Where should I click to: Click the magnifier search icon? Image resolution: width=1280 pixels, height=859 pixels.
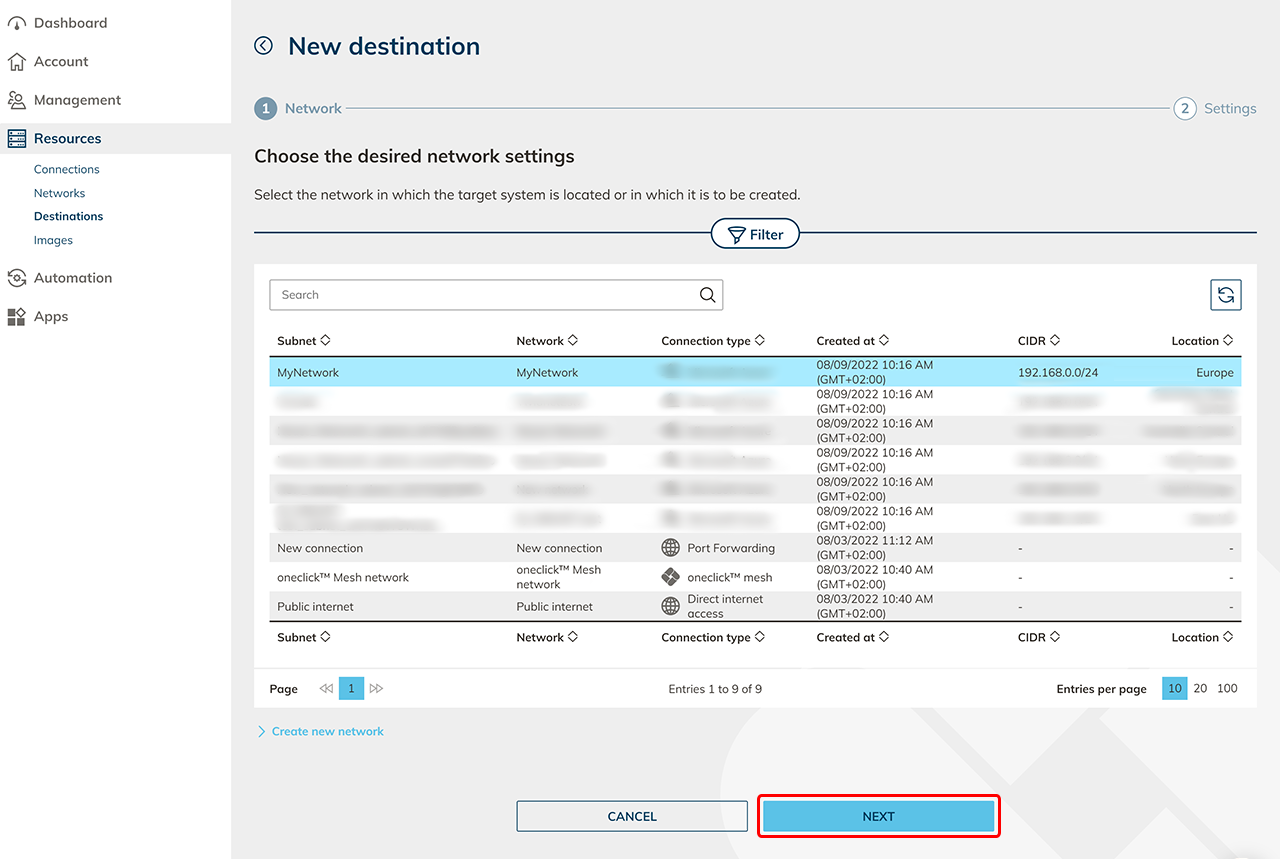707,295
